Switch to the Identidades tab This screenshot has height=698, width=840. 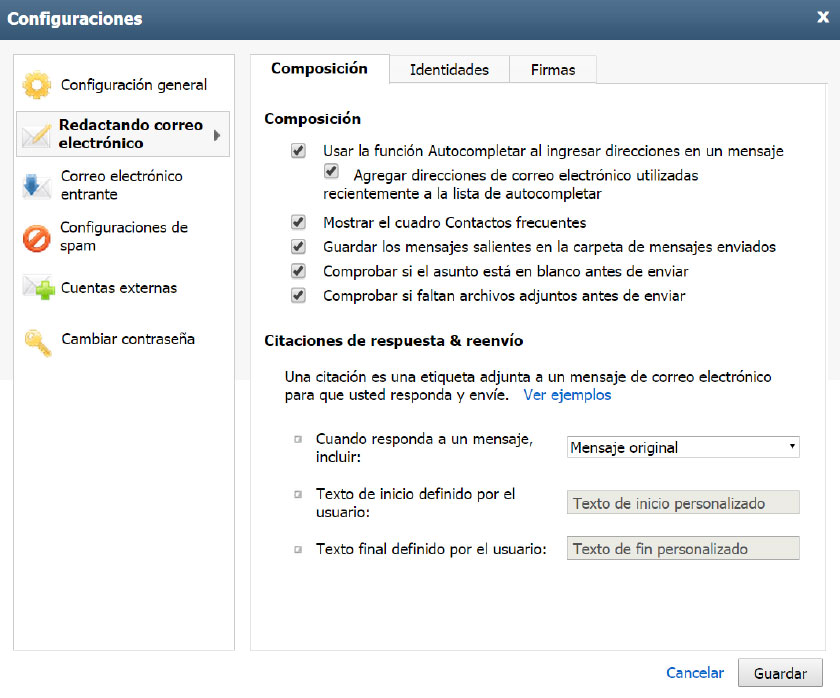[449, 70]
